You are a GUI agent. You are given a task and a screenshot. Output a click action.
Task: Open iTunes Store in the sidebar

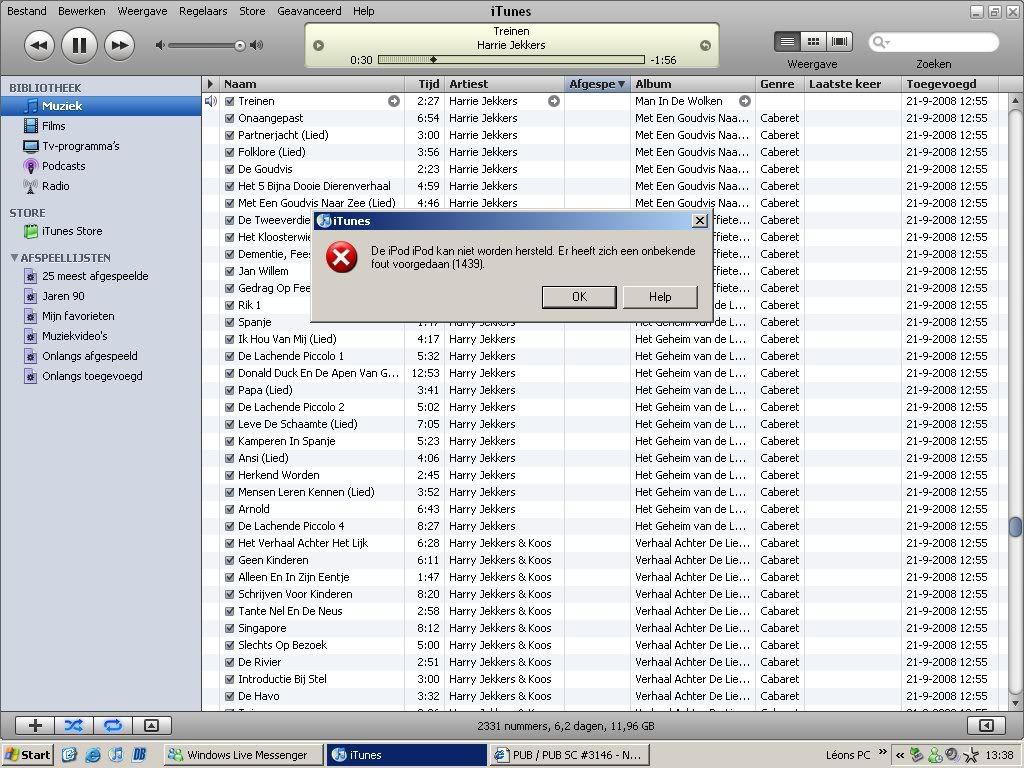(x=71, y=231)
